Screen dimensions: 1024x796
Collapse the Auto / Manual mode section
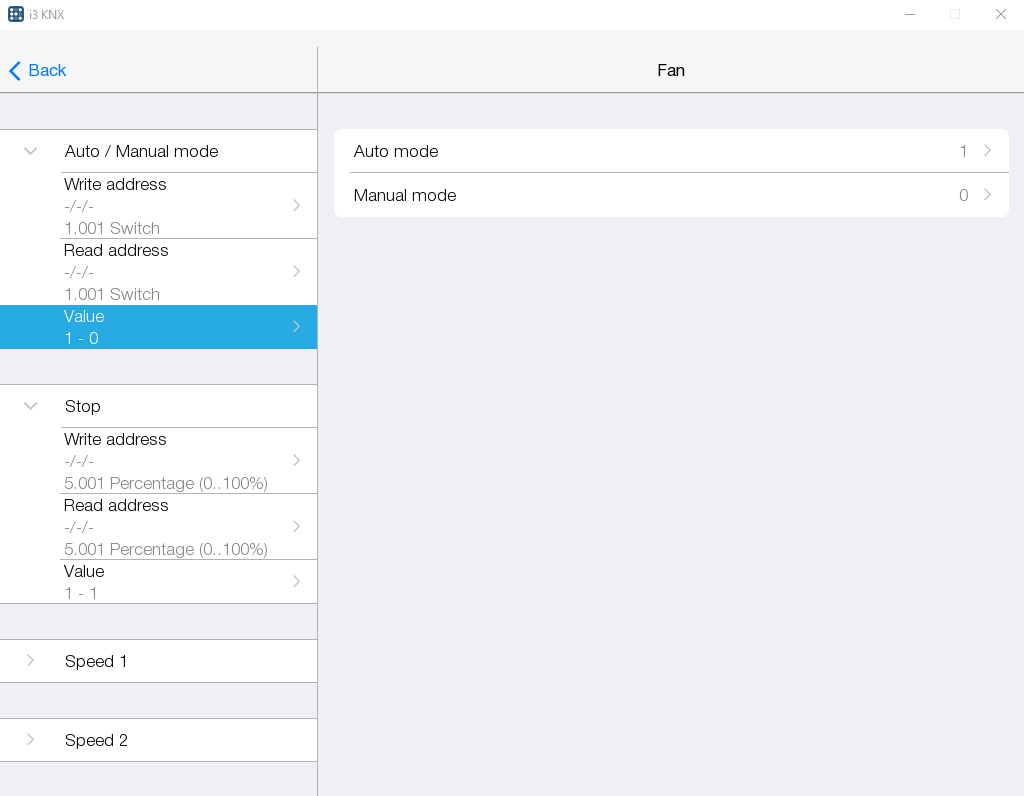tap(31, 151)
